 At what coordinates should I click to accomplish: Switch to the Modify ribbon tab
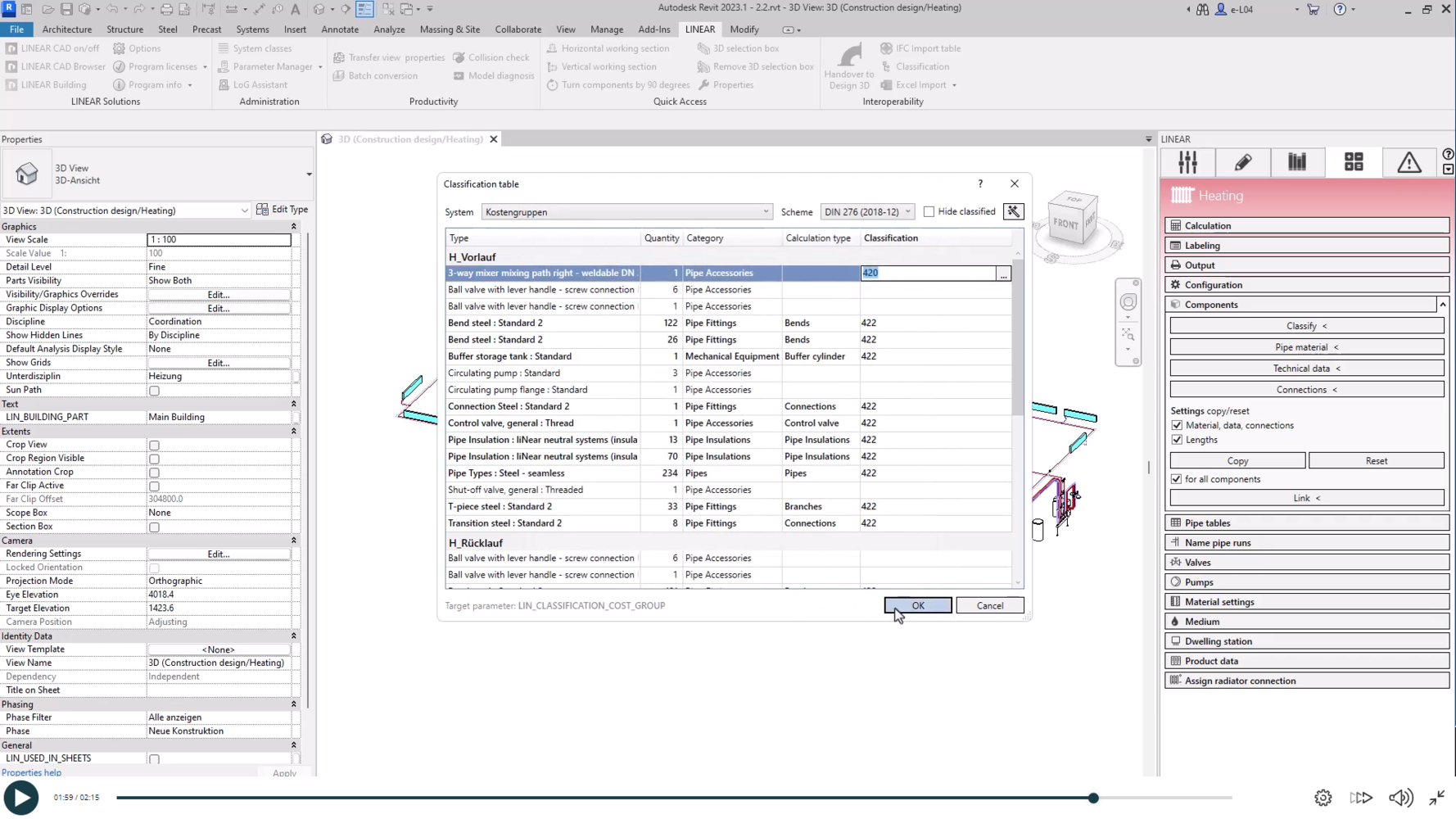point(744,29)
